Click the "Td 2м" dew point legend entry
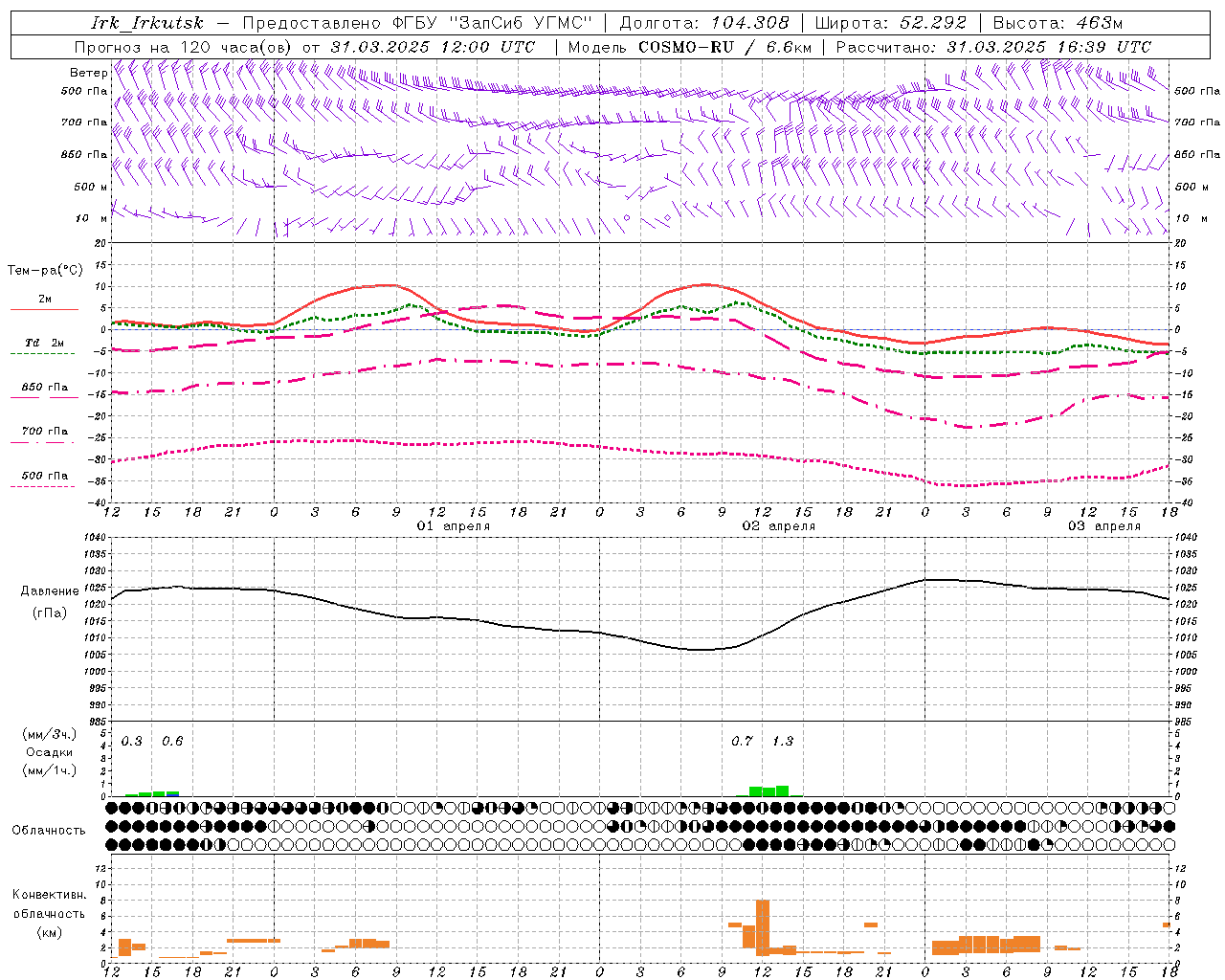Image resolution: width=1225 pixels, height=980 pixels. click(44, 343)
